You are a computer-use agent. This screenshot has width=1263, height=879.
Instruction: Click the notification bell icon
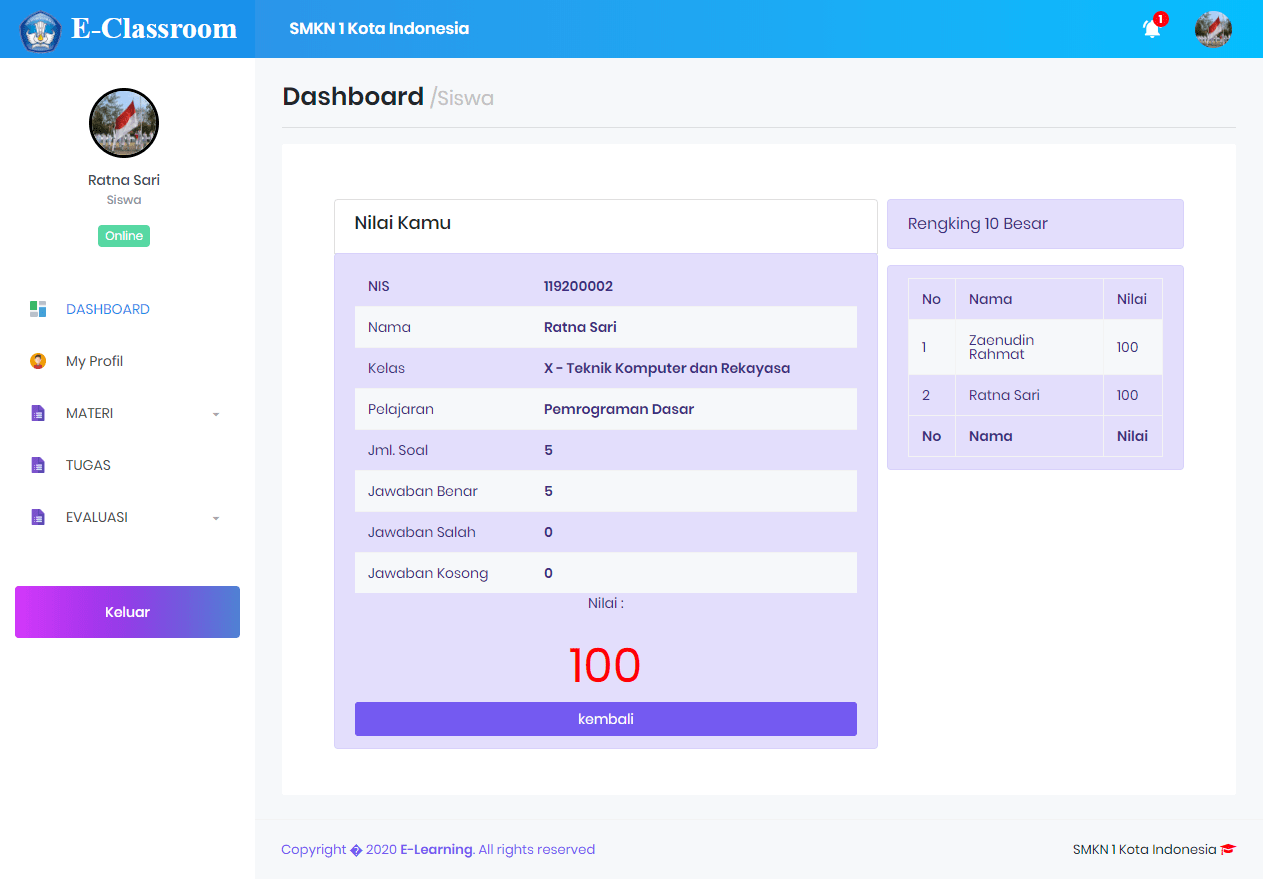1152,29
